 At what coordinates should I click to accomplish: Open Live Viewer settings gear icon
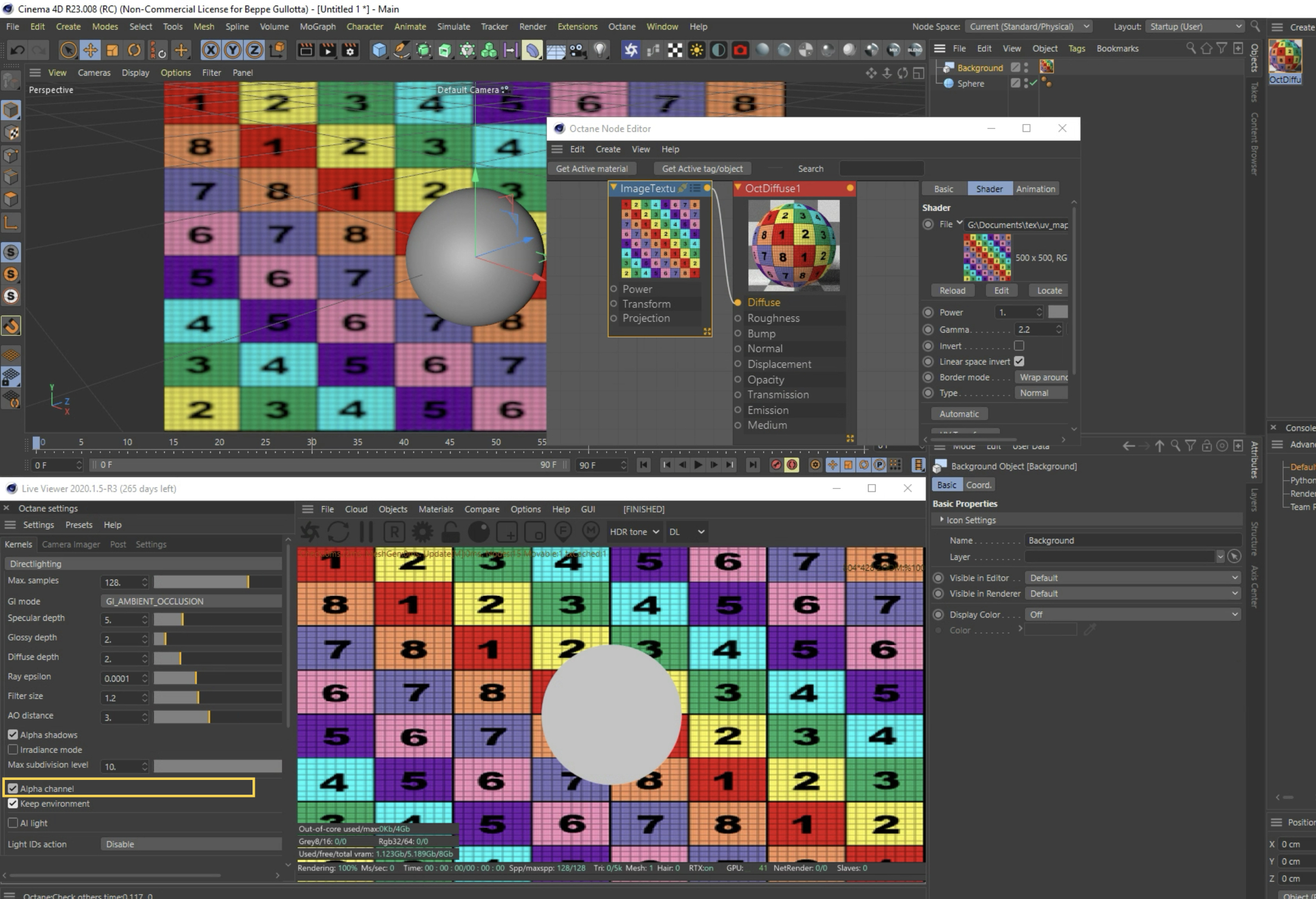[422, 532]
